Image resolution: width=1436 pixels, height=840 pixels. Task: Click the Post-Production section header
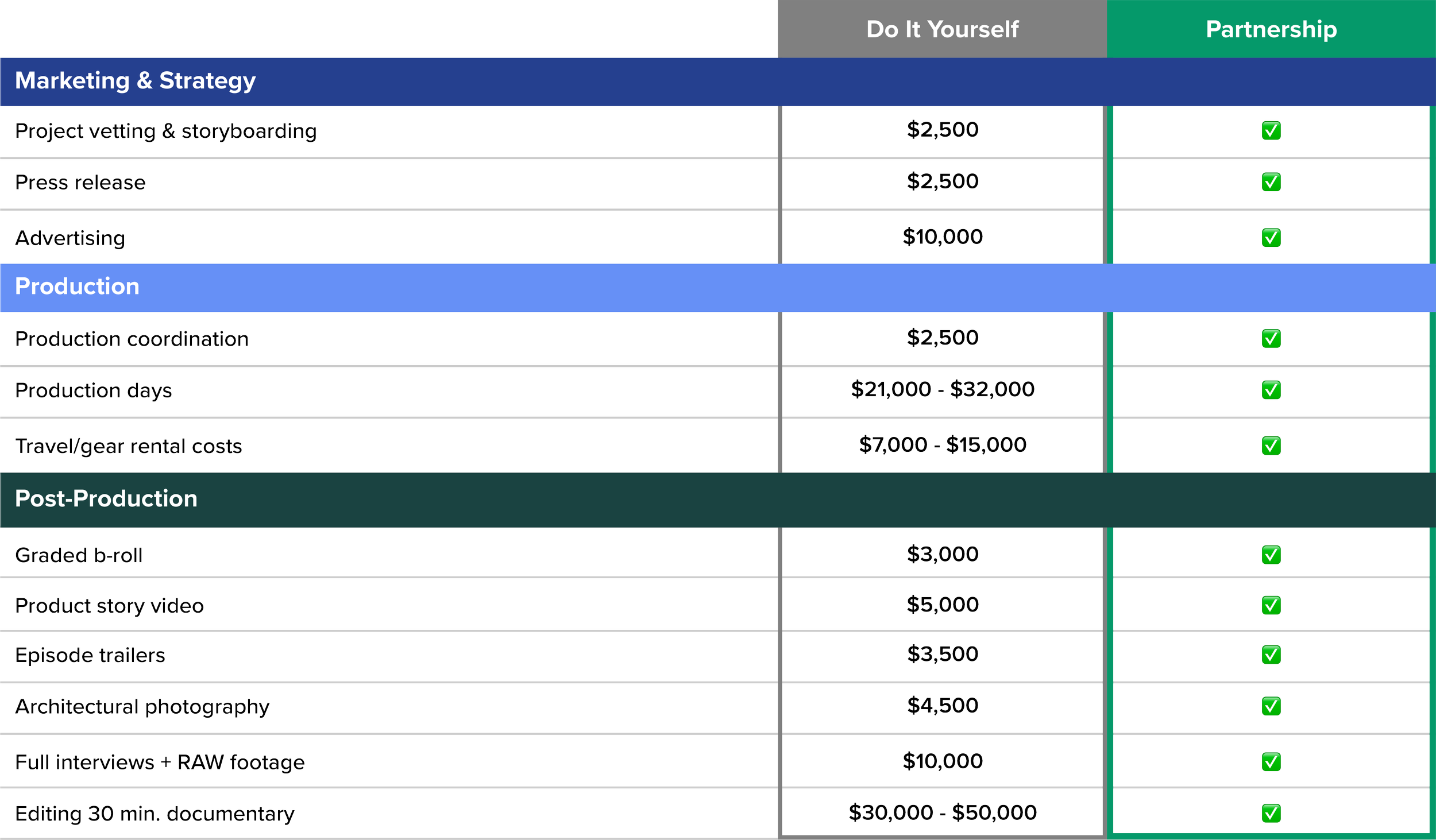coord(106,498)
